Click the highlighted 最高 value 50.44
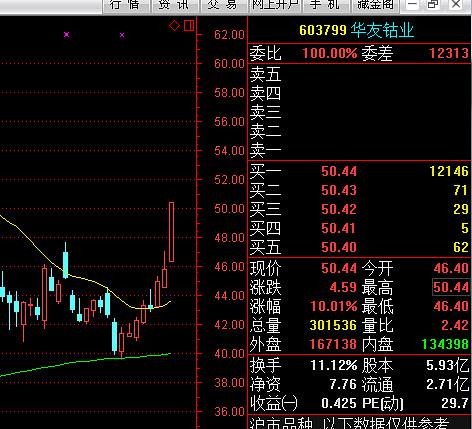This screenshot has height=429, width=472. [451, 287]
